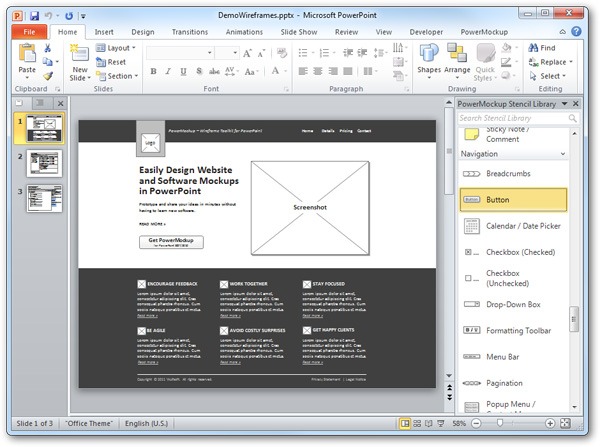Open the File tab
This screenshot has width=600, height=447.
click(29, 32)
